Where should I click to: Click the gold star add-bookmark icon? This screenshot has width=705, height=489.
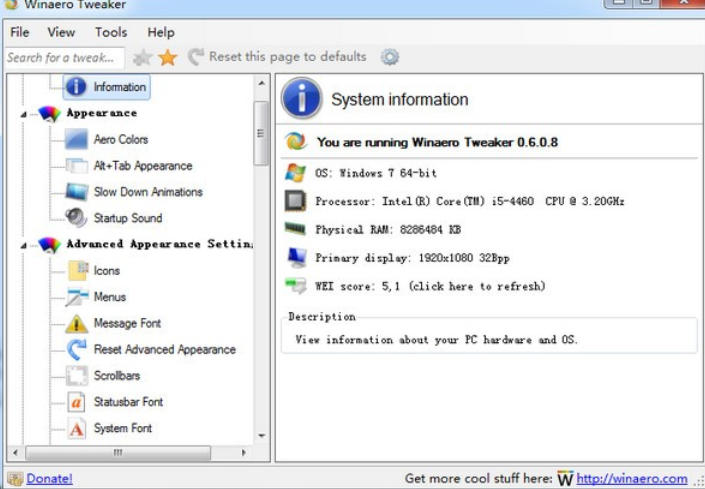click(x=167, y=58)
